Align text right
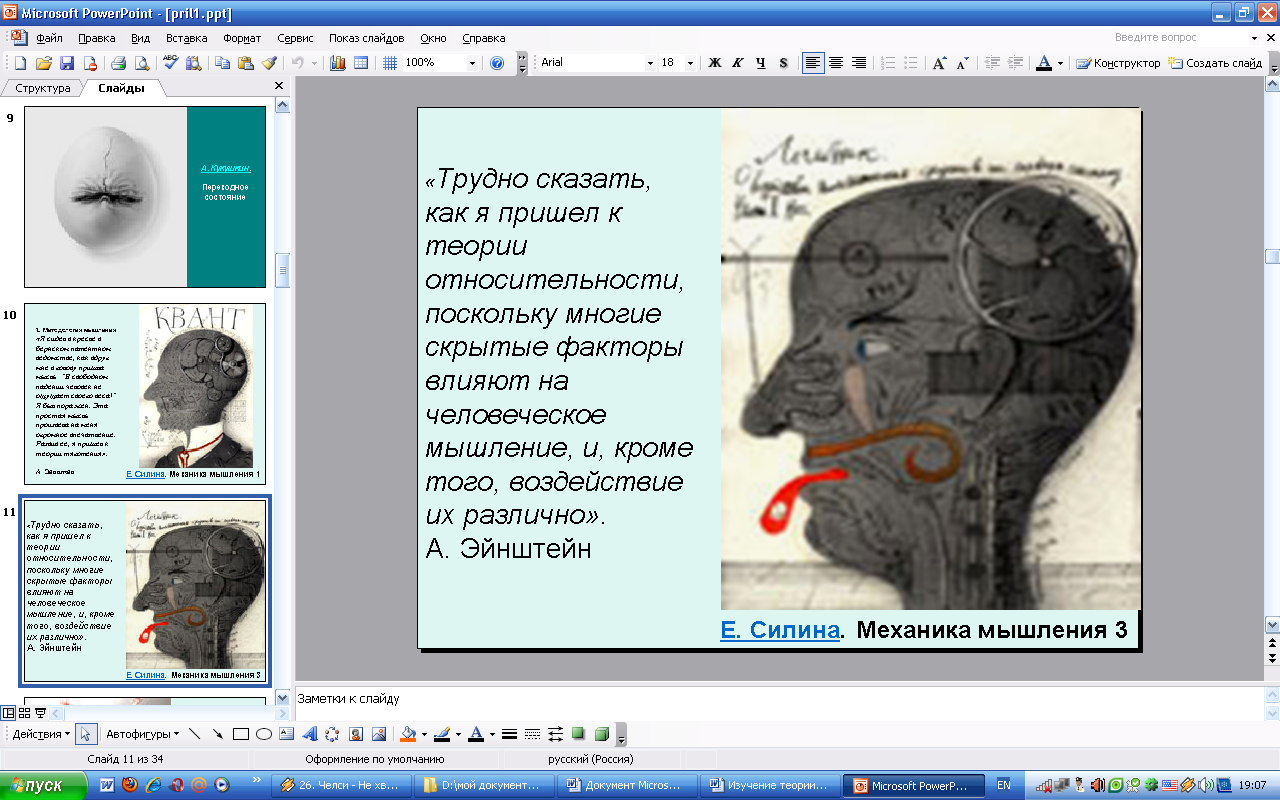The height and width of the screenshot is (800, 1280). 859,63
